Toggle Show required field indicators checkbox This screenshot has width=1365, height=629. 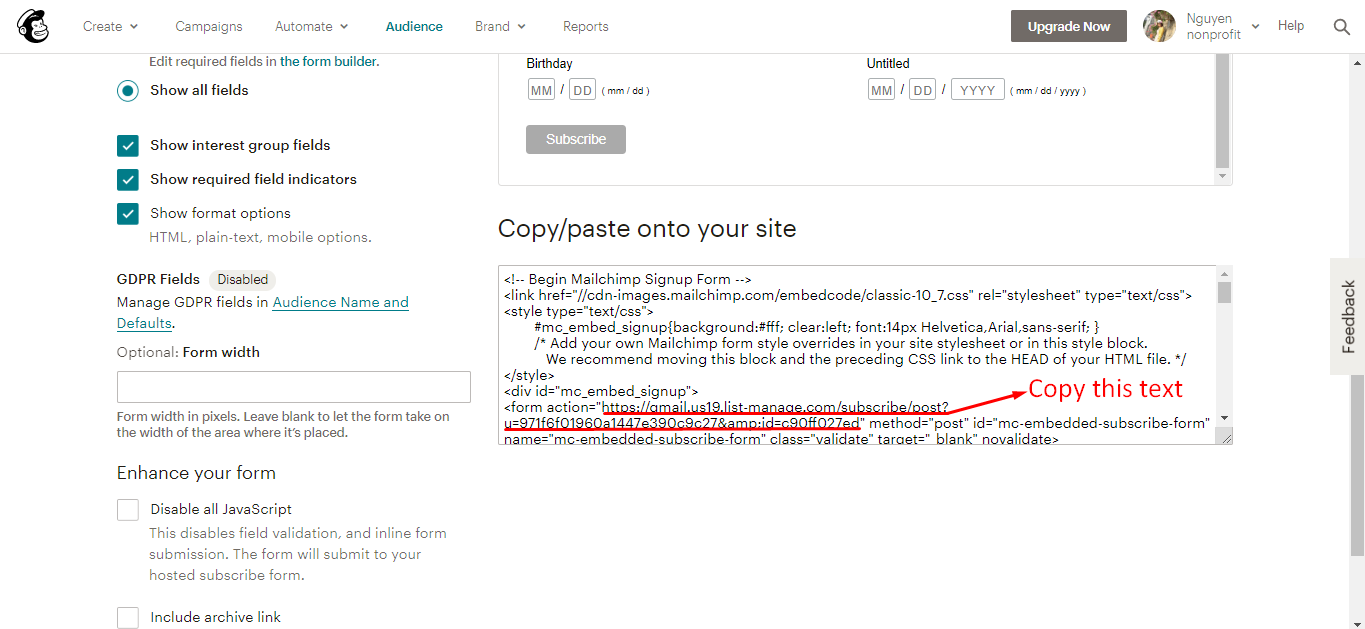coord(128,180)
